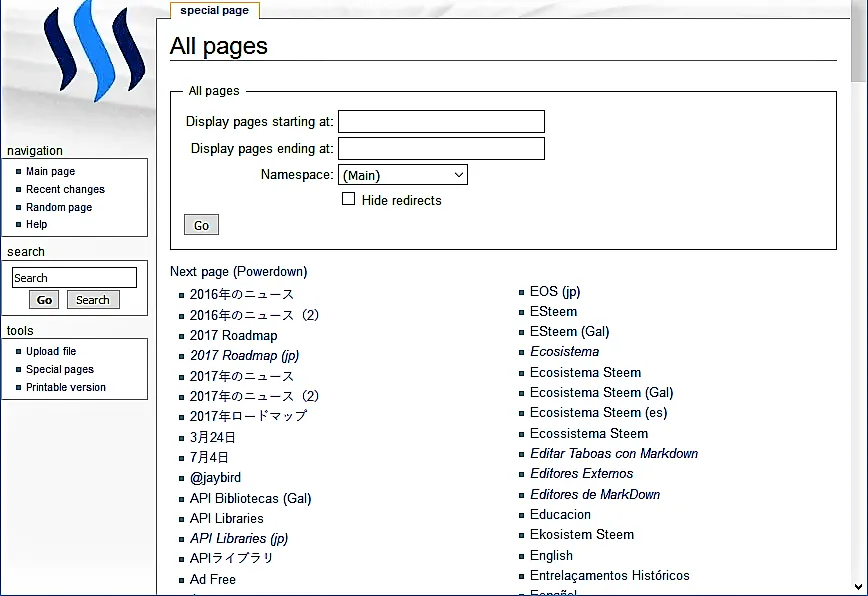The width and height of the screenshot is (868, 596).
Task: Open Next page (Powerdown) link
Action: 239,272
